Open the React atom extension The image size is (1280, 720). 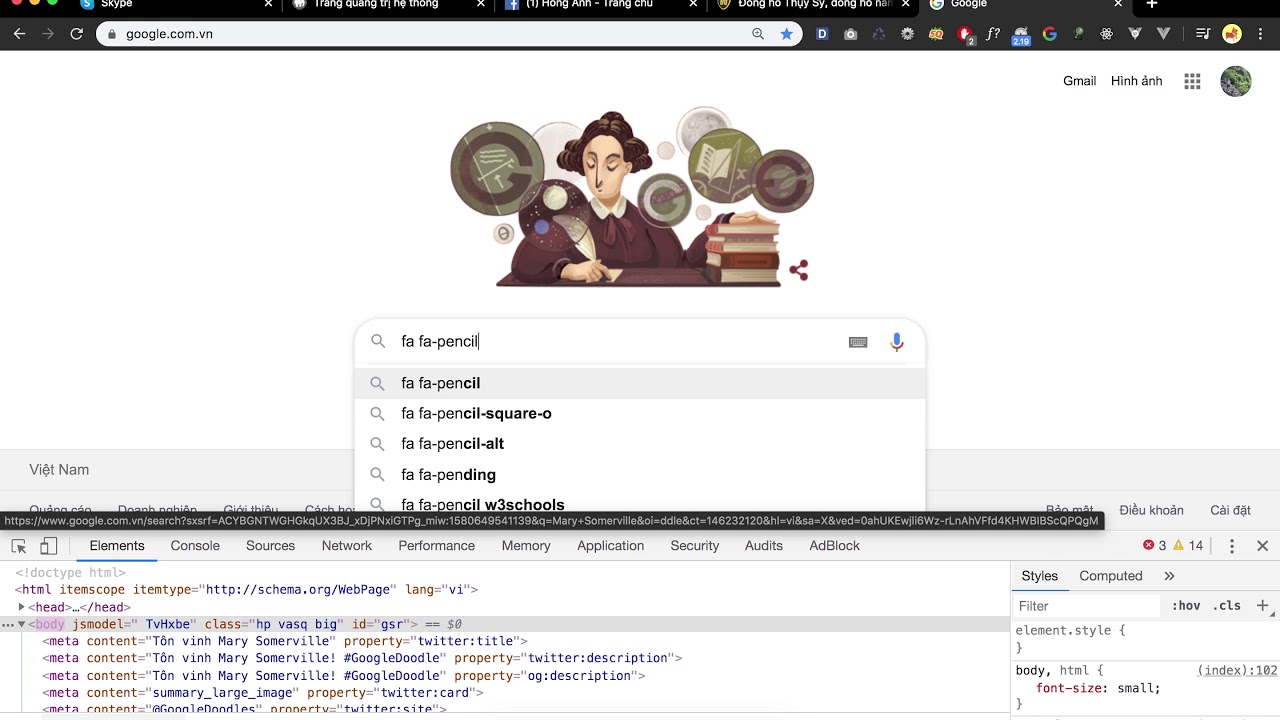click(1107, 34)
